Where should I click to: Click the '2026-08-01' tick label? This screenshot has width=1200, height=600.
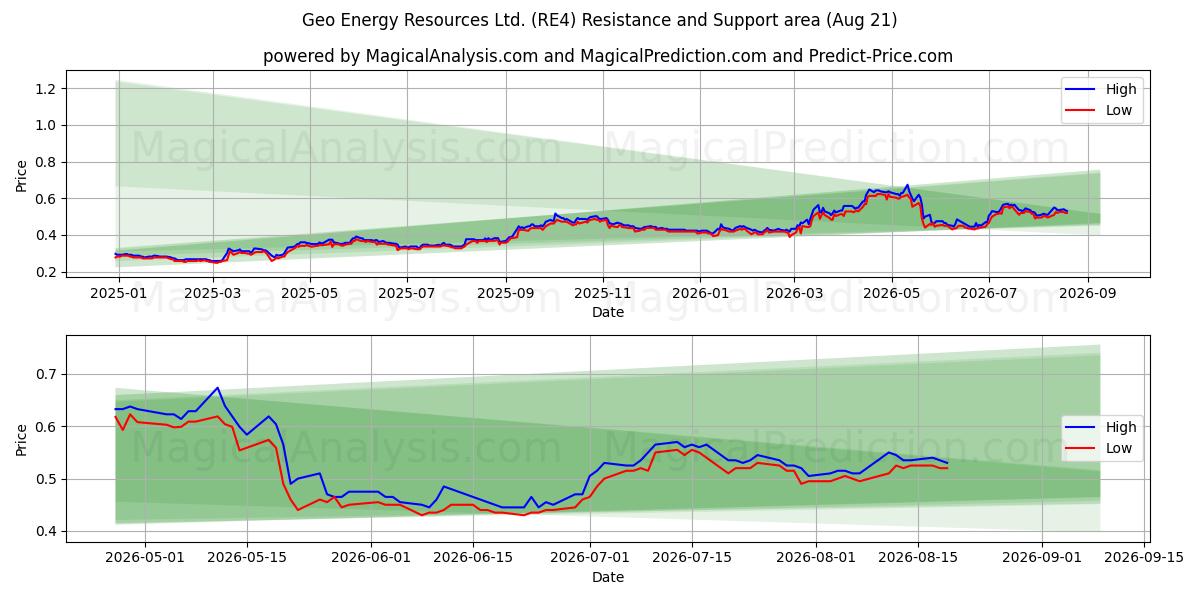point(816,558)
